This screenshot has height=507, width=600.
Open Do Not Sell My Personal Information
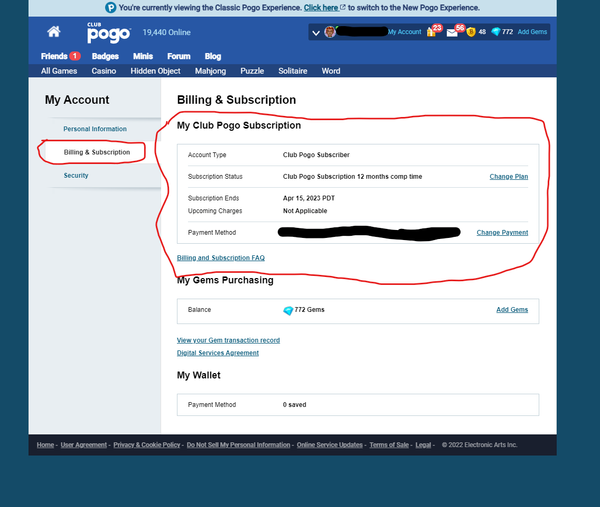point(238,445)
